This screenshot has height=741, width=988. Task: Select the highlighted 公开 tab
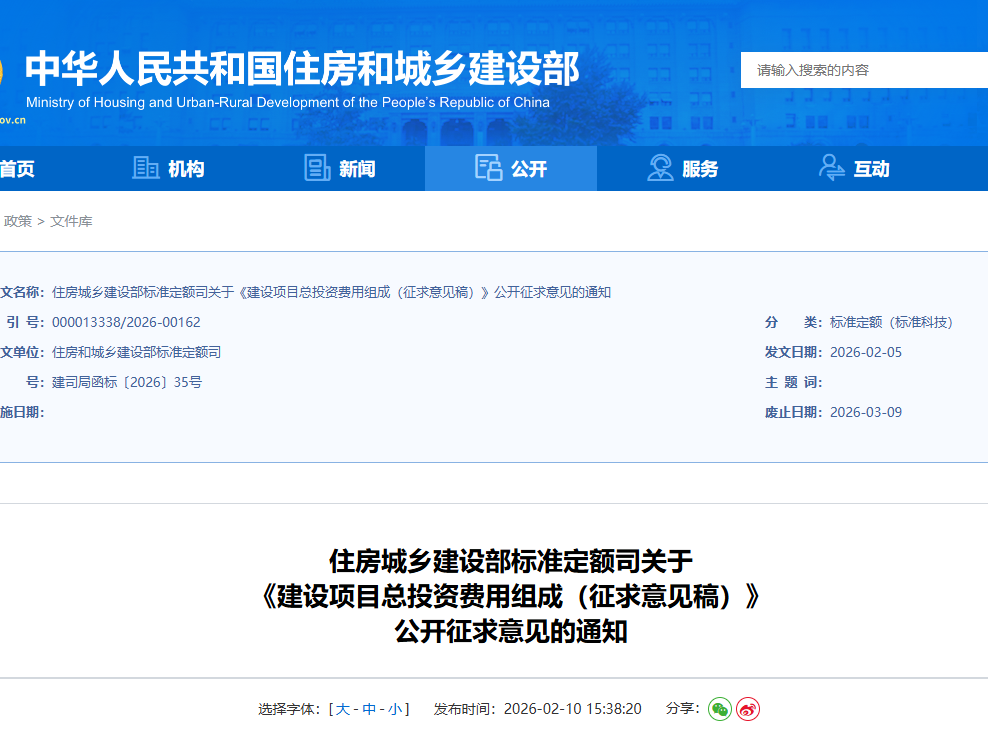[511, 168]
